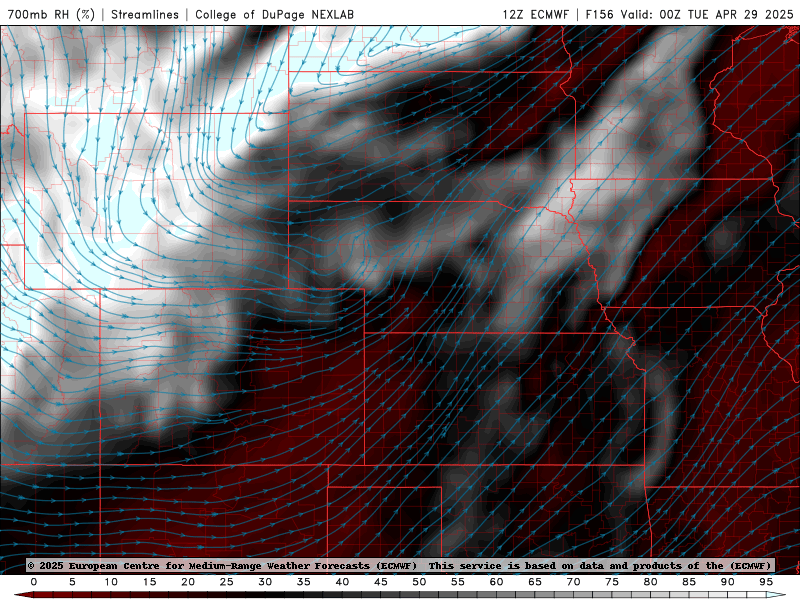800x600 pixels.
Task: Click the '12Z ECMWF' model run label
Action: (x=535, y=14)
